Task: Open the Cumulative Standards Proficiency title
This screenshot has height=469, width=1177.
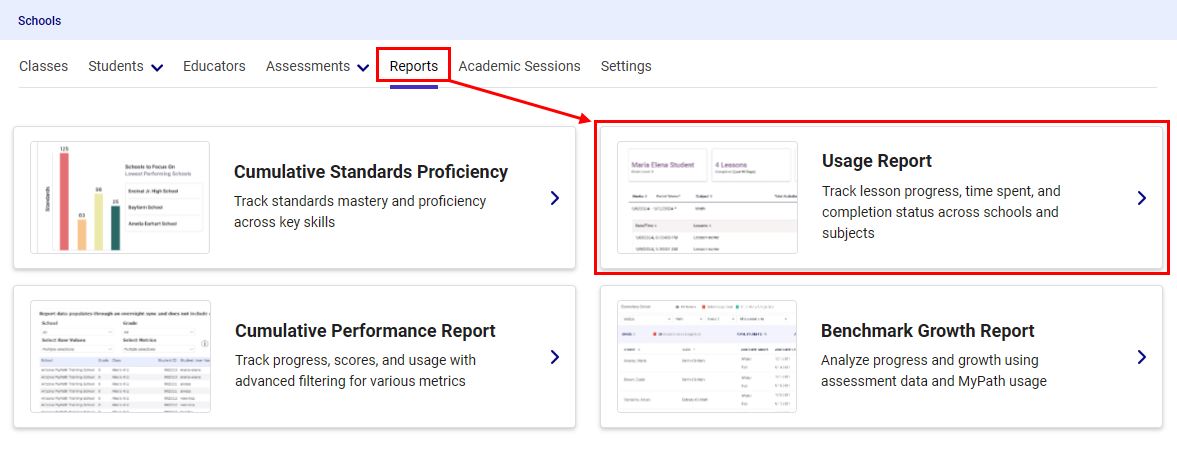Action: coord(371,172)
